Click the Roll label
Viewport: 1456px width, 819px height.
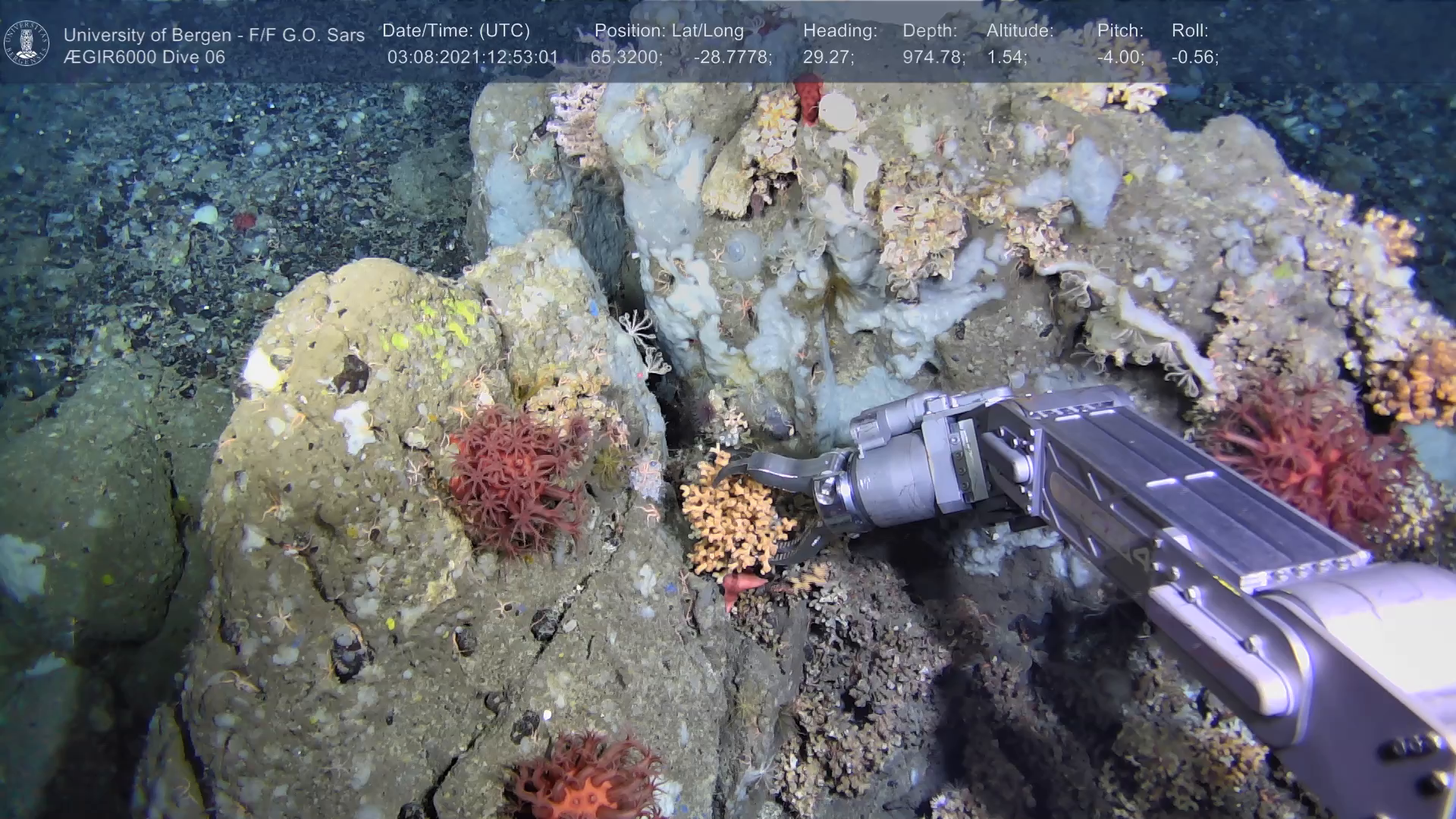point(1190,31)
